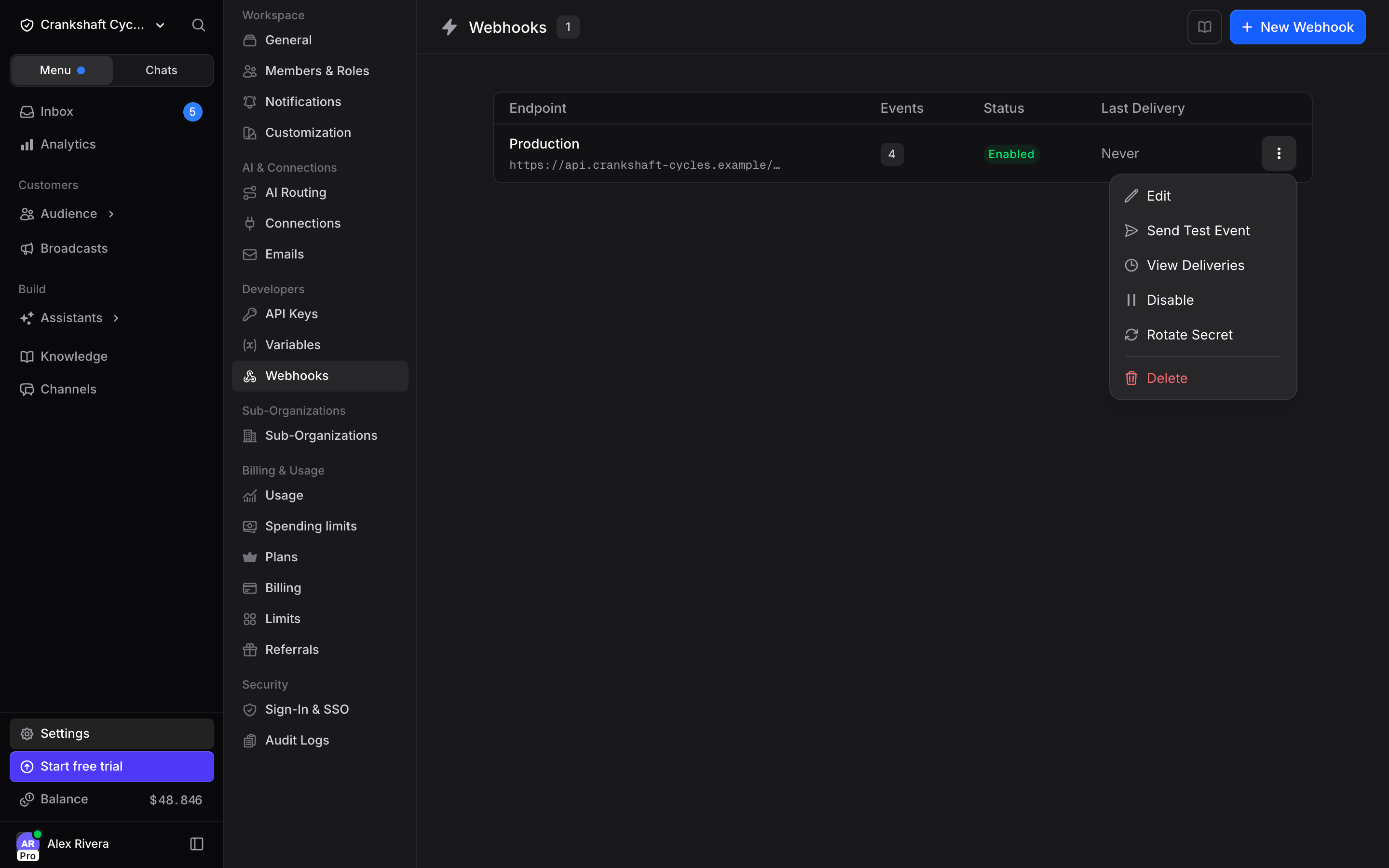Open the documentation book icon
The height and width of the screenshot is (868, 1389).
(x=1204, y=27)
